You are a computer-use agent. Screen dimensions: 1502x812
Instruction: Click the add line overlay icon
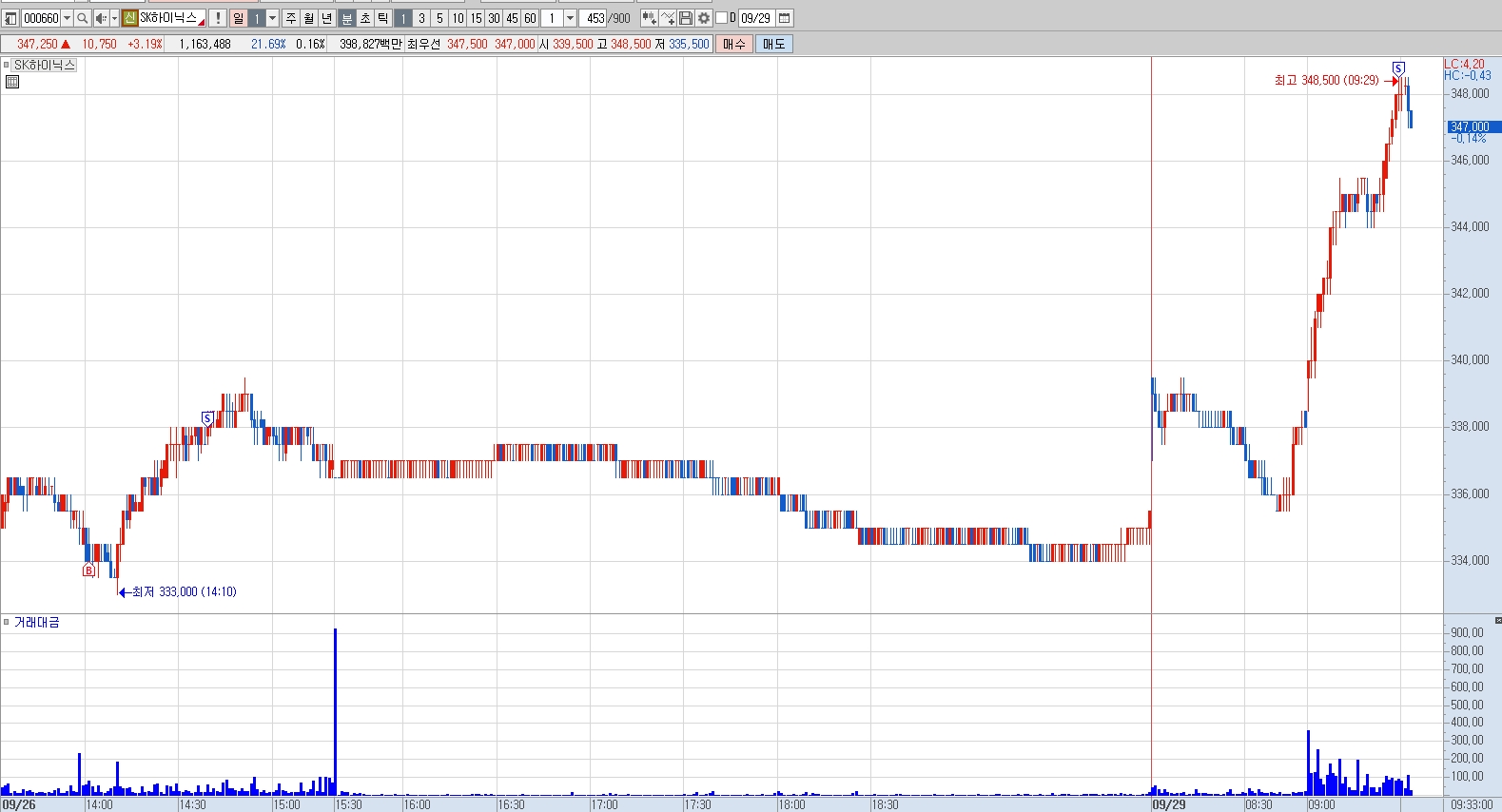point(668,18)
